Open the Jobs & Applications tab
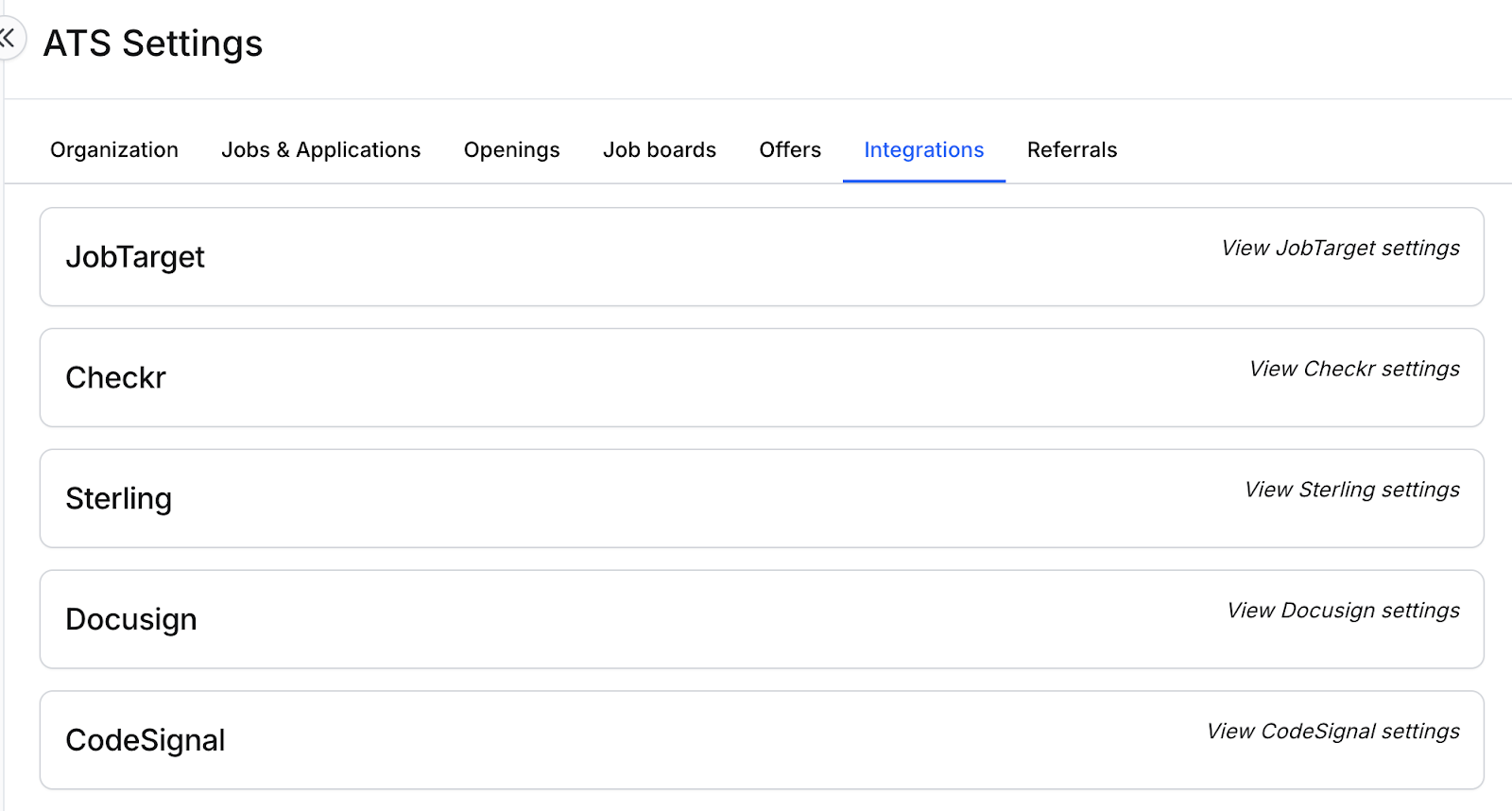1512x811 pixels. click(x=321, y=150)
